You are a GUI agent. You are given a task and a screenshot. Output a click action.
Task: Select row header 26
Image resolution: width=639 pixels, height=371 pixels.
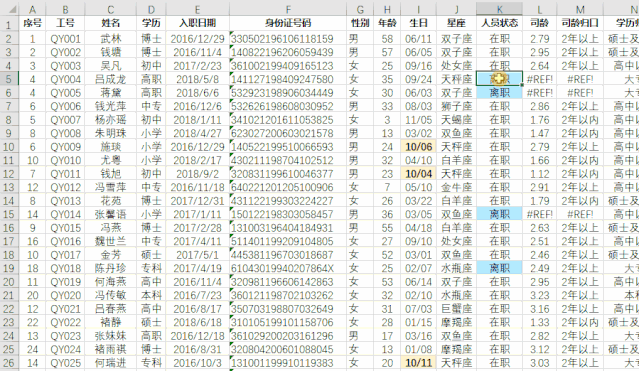pos(9,362)
